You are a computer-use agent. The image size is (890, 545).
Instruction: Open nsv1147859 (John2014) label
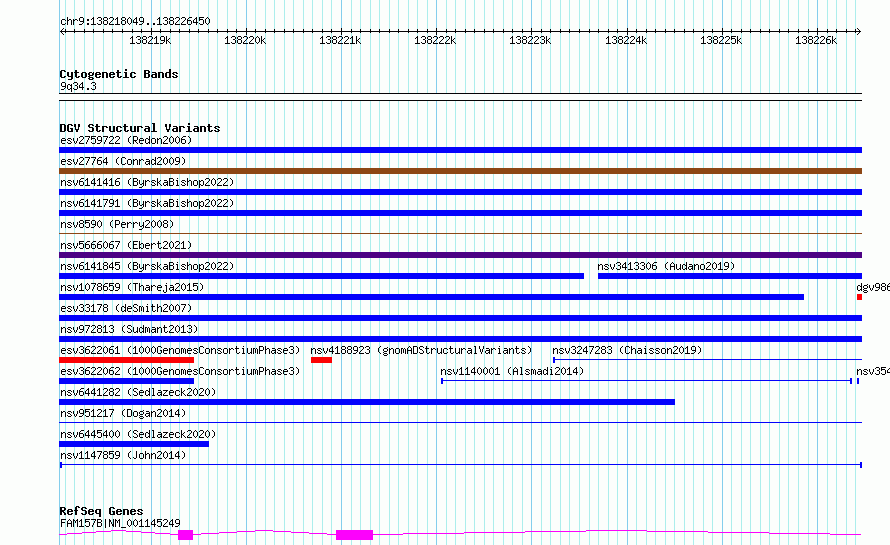[x=123, y=455]
